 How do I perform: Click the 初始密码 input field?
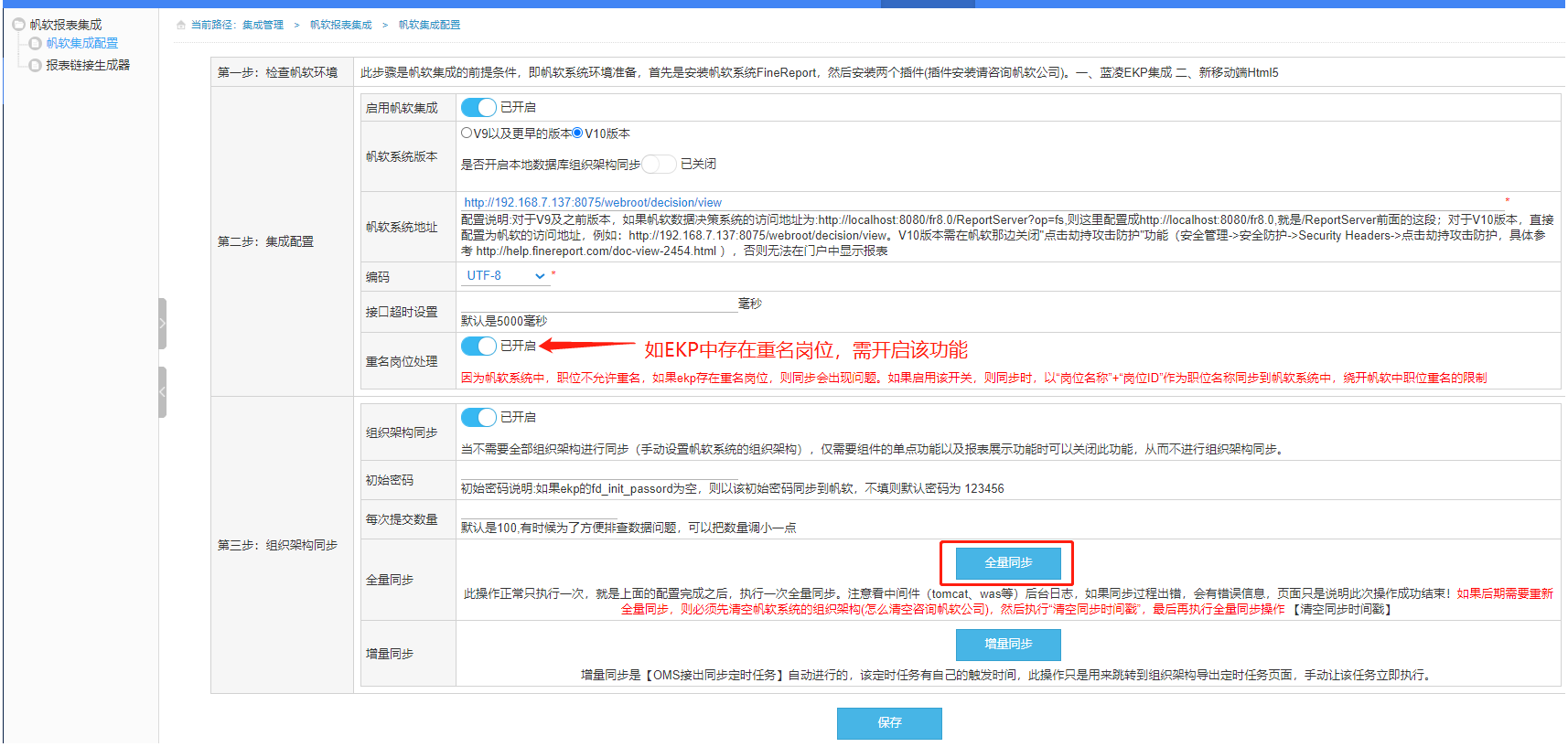click(x=598, y=471)
